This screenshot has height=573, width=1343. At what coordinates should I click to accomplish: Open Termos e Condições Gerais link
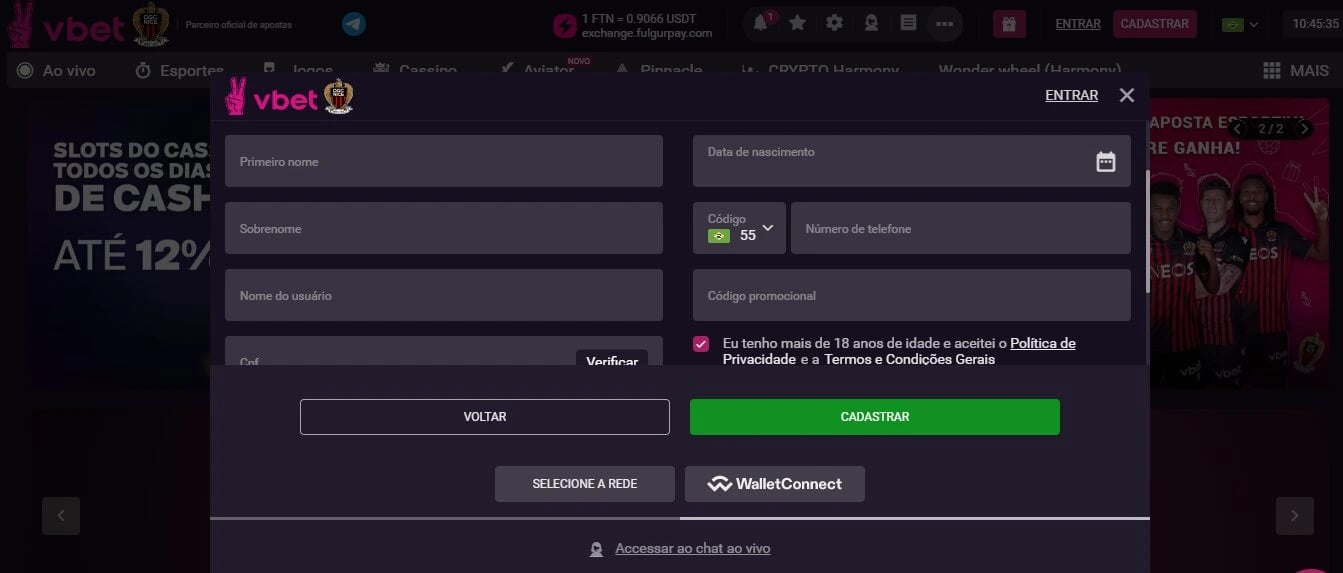coord(909,359)
